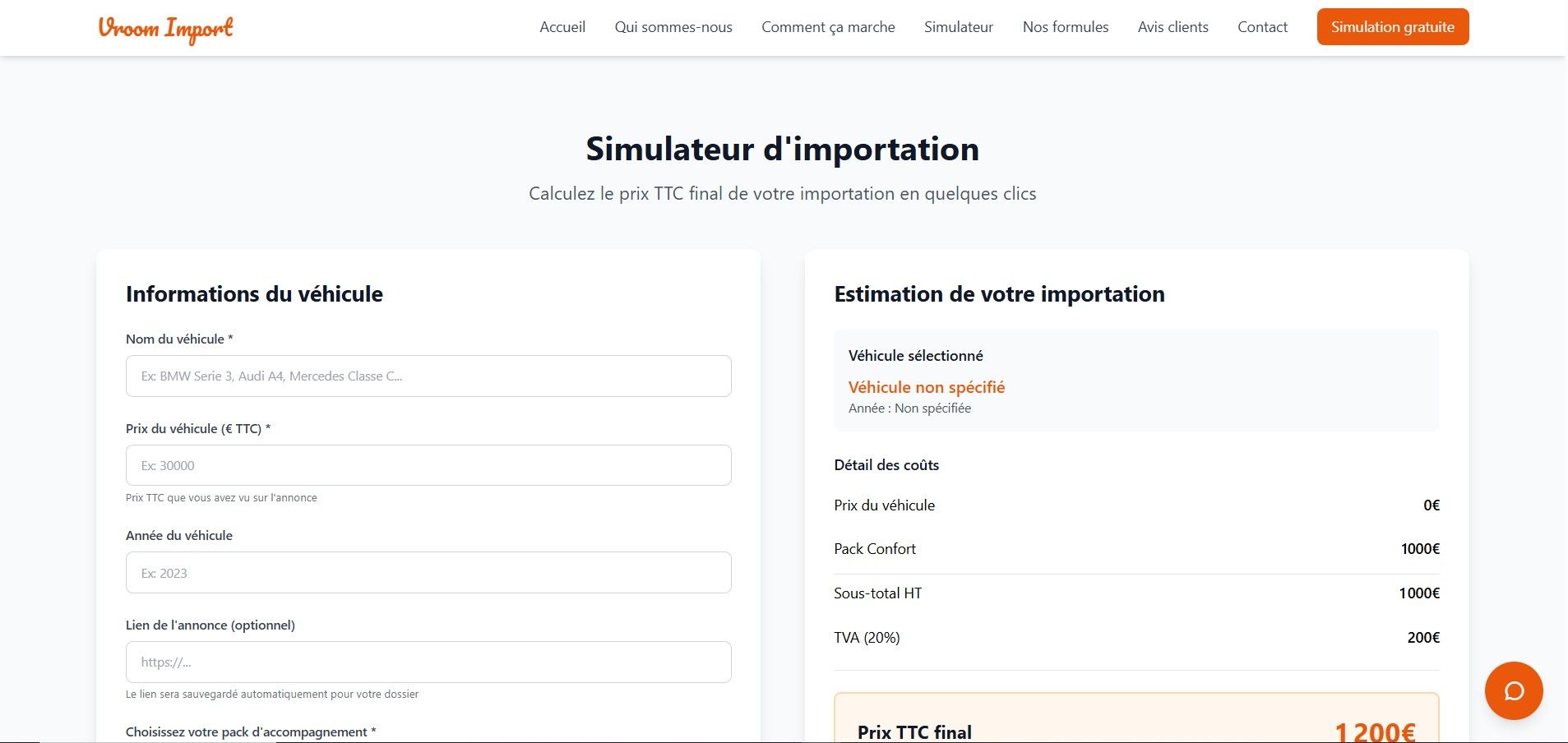This screenshot has height=743, width=1568.
Task: View the Avis clients section
Action: (x=1173, y=27)
